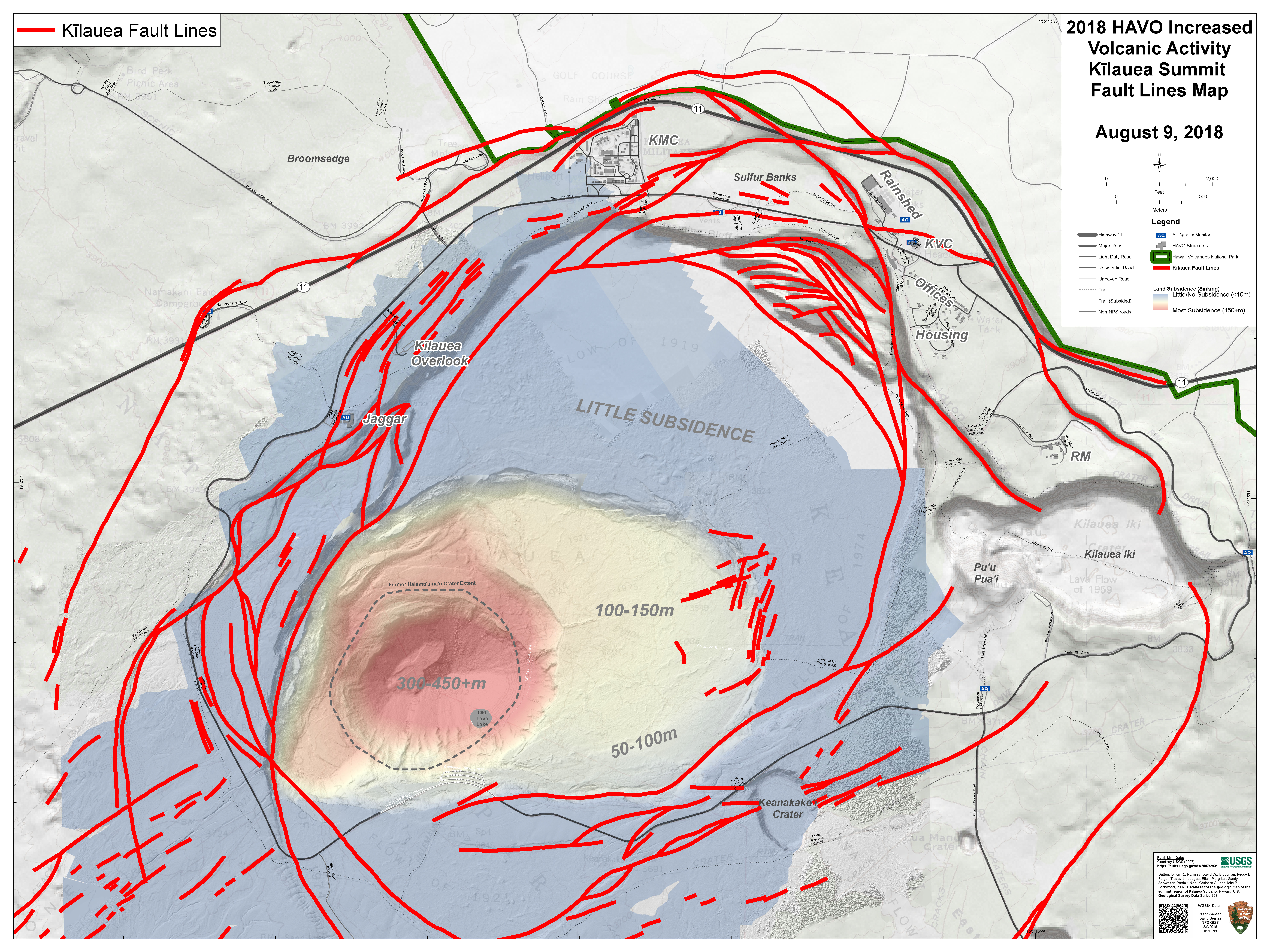Image resolution: width=1270 pixels, height=952 pixels.
Task: Click the 'Light Duty Road' legend label
Action: (1115, 257)
